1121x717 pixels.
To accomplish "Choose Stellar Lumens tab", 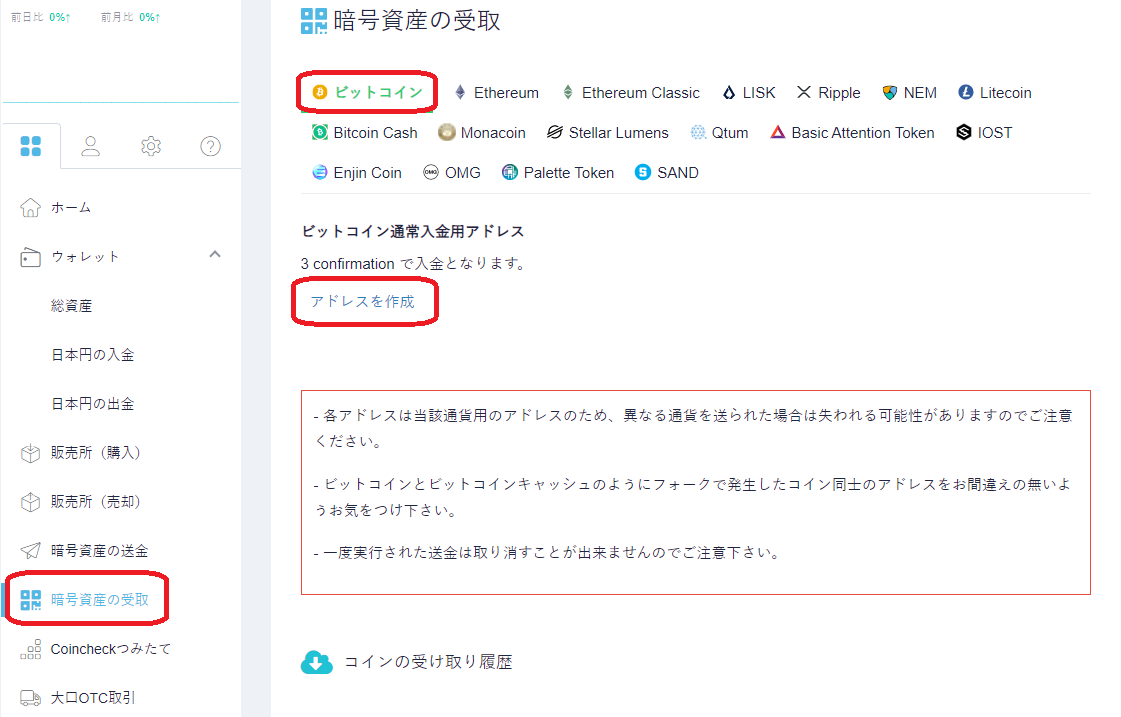I will [608, 133].
